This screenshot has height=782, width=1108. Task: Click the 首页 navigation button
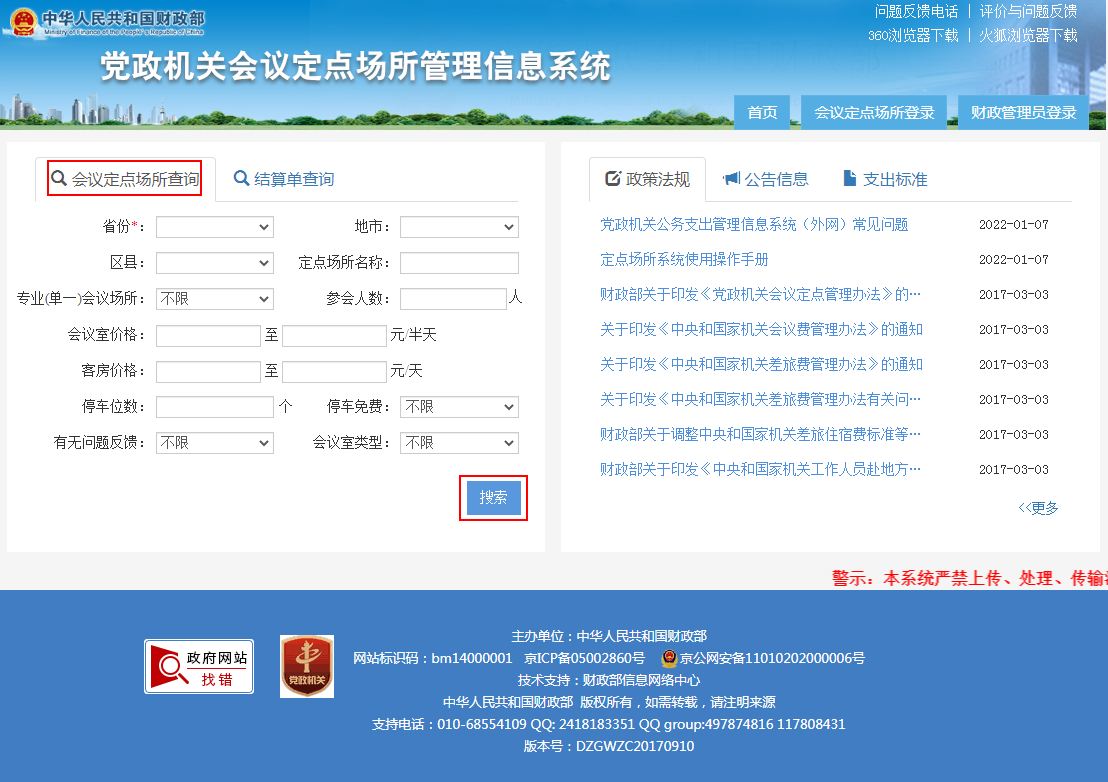pyautogui.click(x=762, y=113)
